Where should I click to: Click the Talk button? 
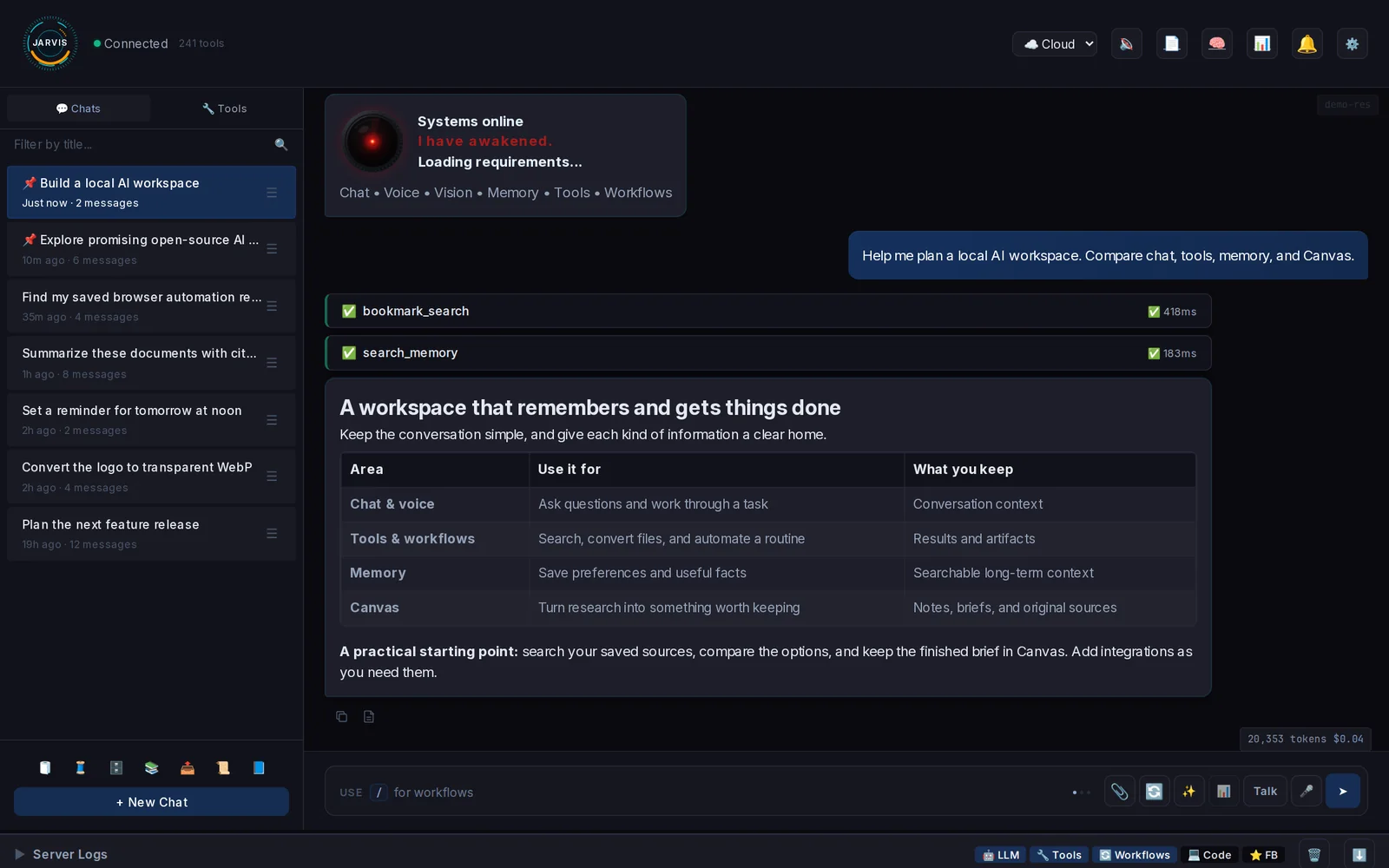coord(1265,791)
